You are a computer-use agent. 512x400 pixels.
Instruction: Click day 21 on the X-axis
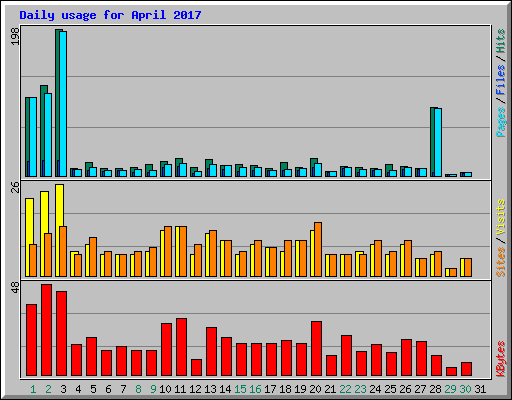pyautogui.click(x=330, y=389)
